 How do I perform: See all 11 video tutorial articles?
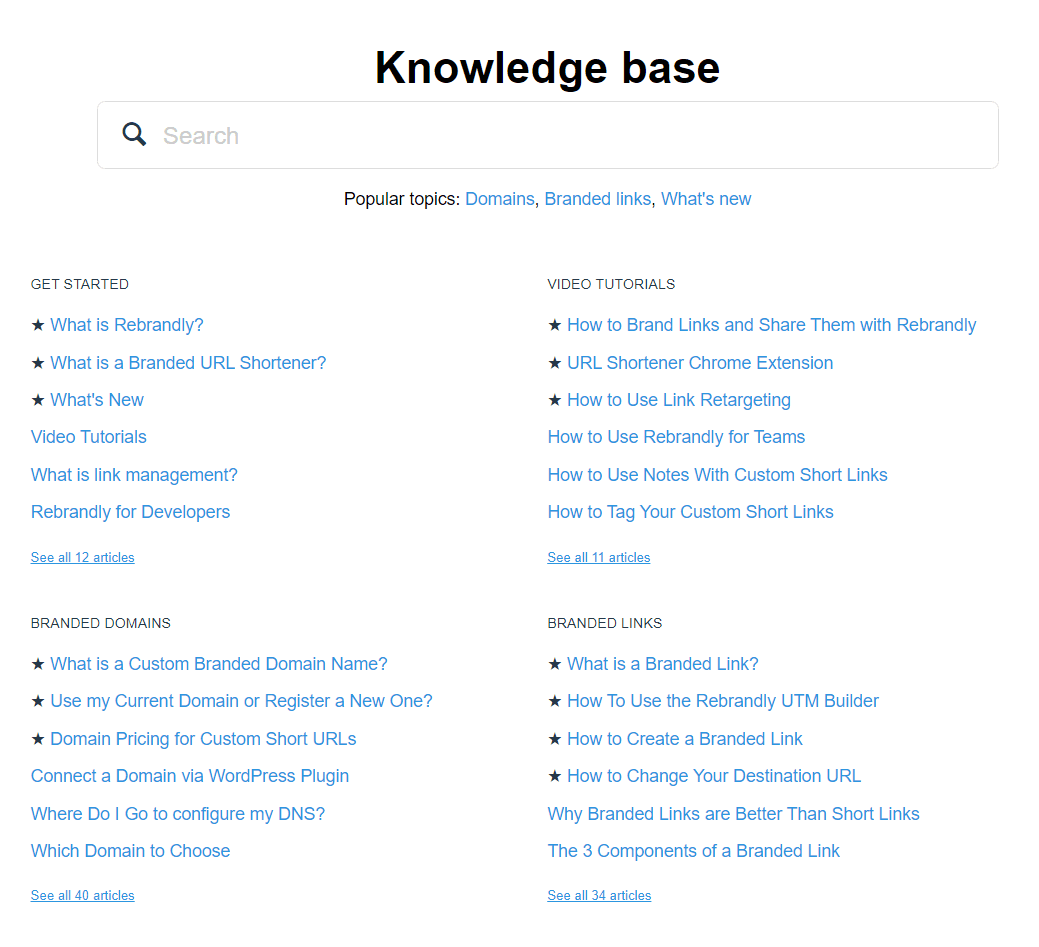coord(598,557)
